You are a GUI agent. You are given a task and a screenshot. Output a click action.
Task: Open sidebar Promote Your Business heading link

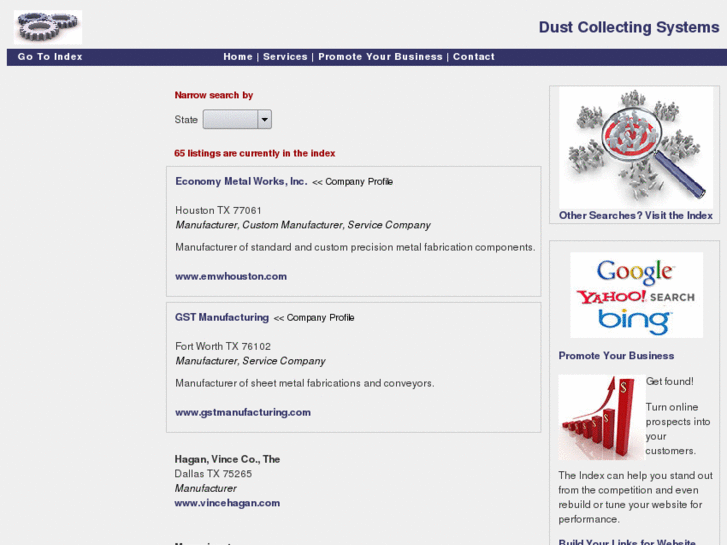pyautogui.click(x=616, y=356)
